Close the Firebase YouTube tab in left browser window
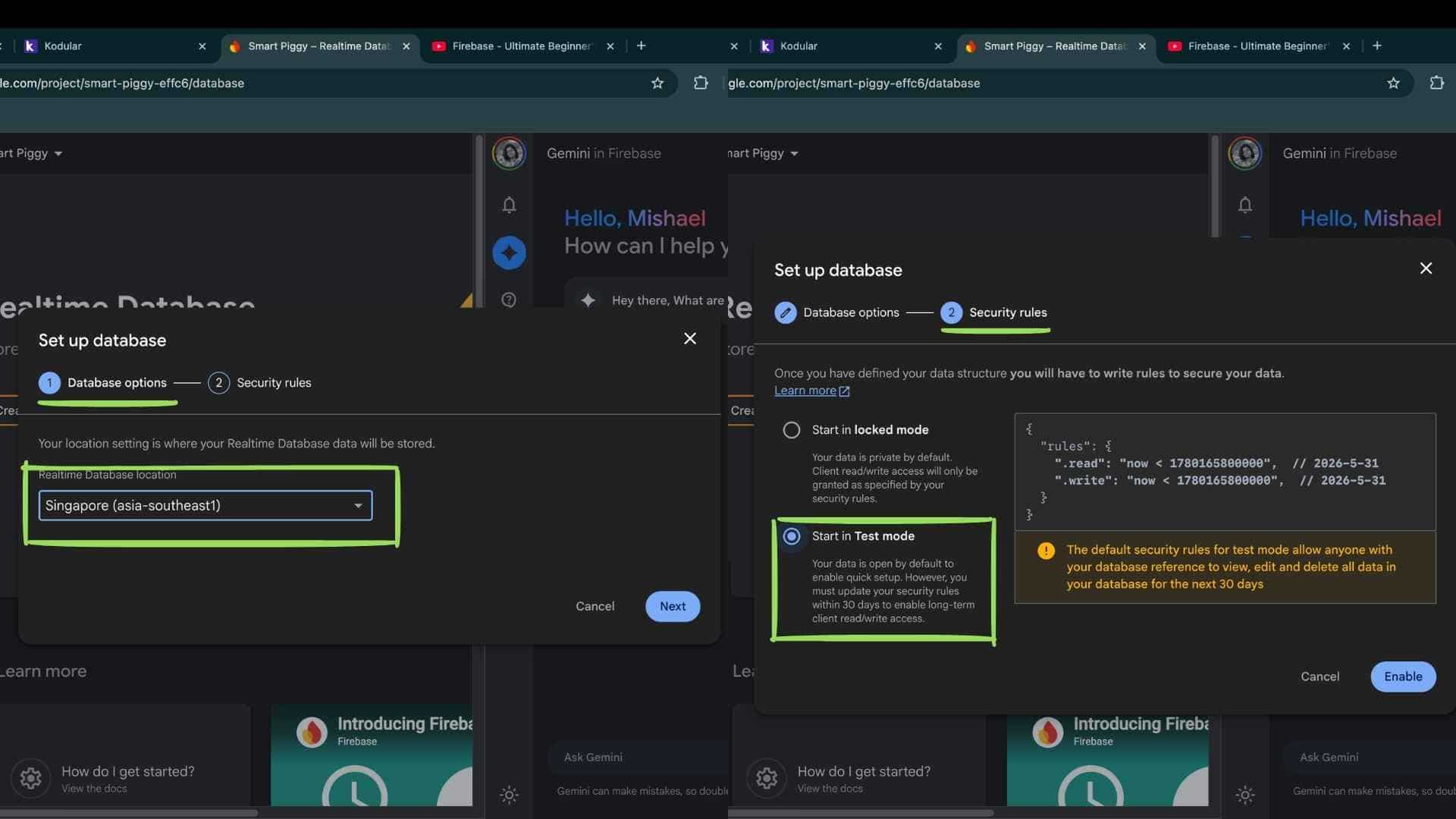The image size is (1456, 819). coord(610,46)
